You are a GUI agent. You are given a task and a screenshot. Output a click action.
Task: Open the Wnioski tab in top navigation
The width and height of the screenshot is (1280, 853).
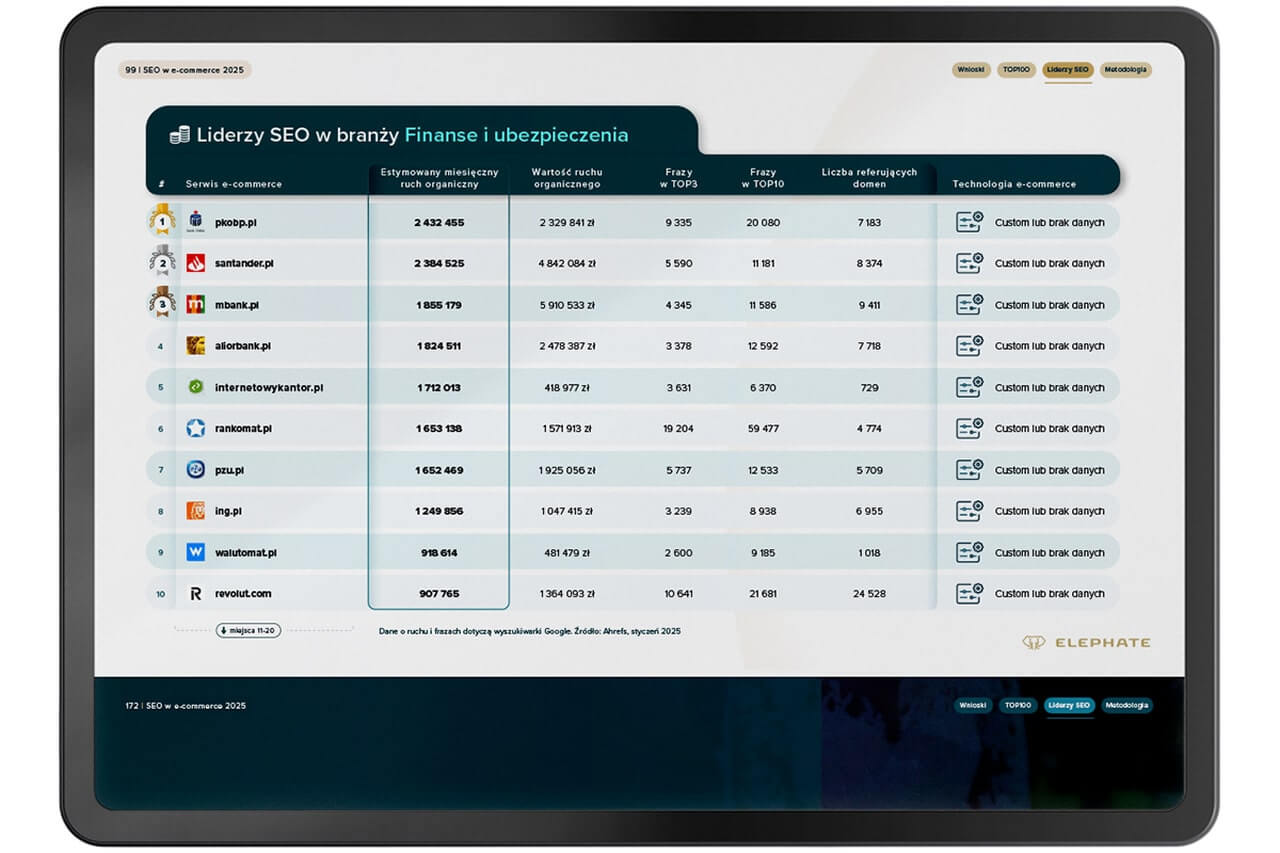pos(971,70)
